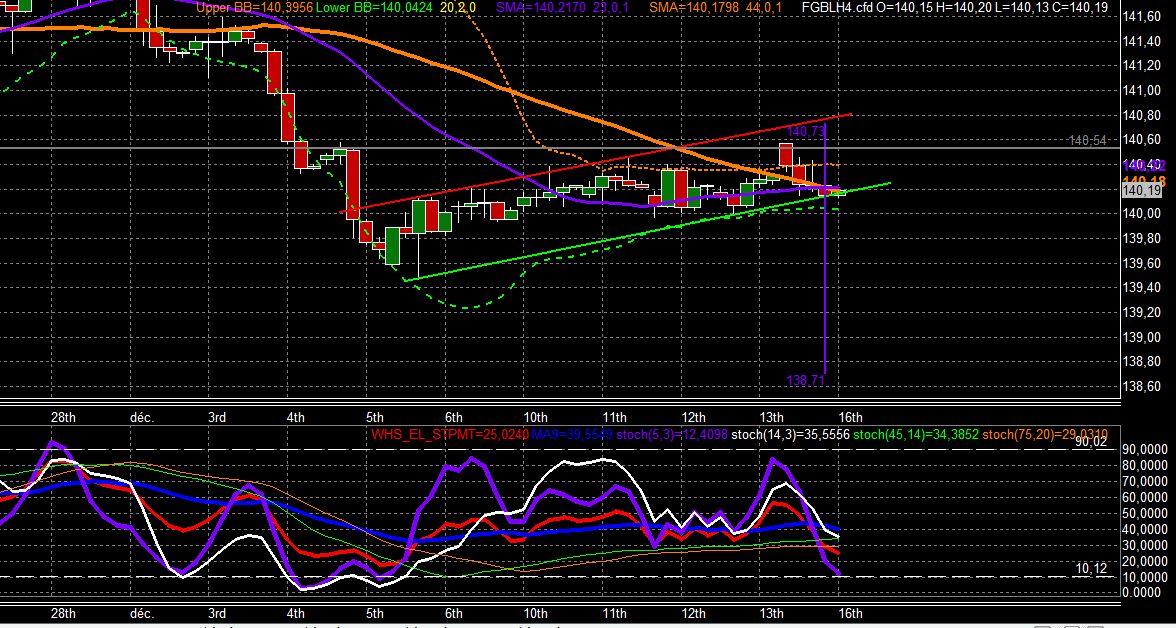The width and height of the screenshot is (1176, 628).
Task: Click 140,00 on the price axis
Action: click(1143, 214)
